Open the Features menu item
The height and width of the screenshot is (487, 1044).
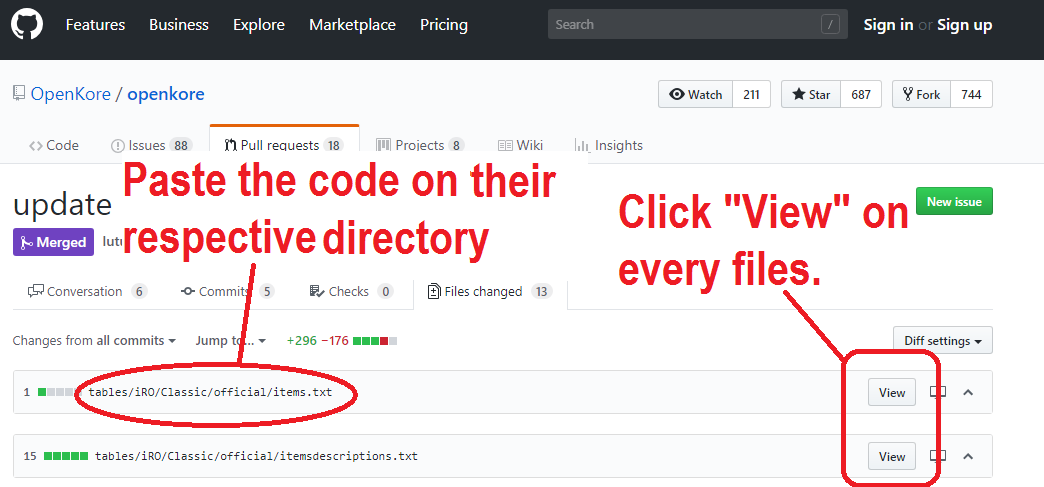(x=95, y=25)
